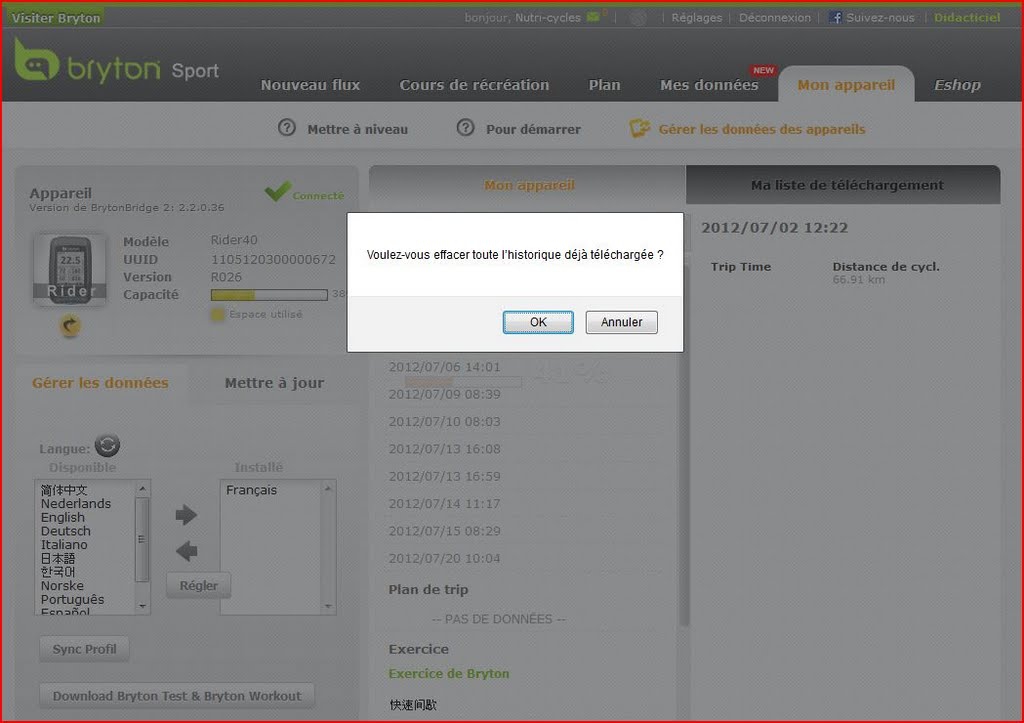The height and width of the screenshot is (723, 1024).
Task: Select English in the Disponible list
Action: (x=63, y=517)
